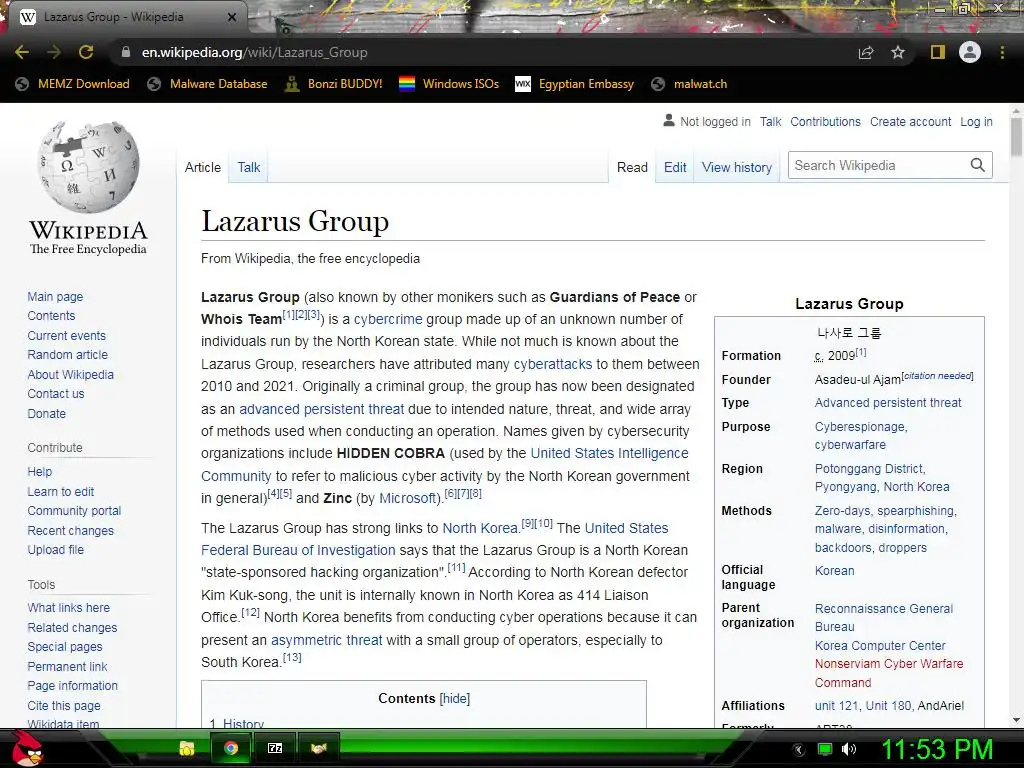
Task: Click the Angry Birds start button
Action: tap(27, 748)
